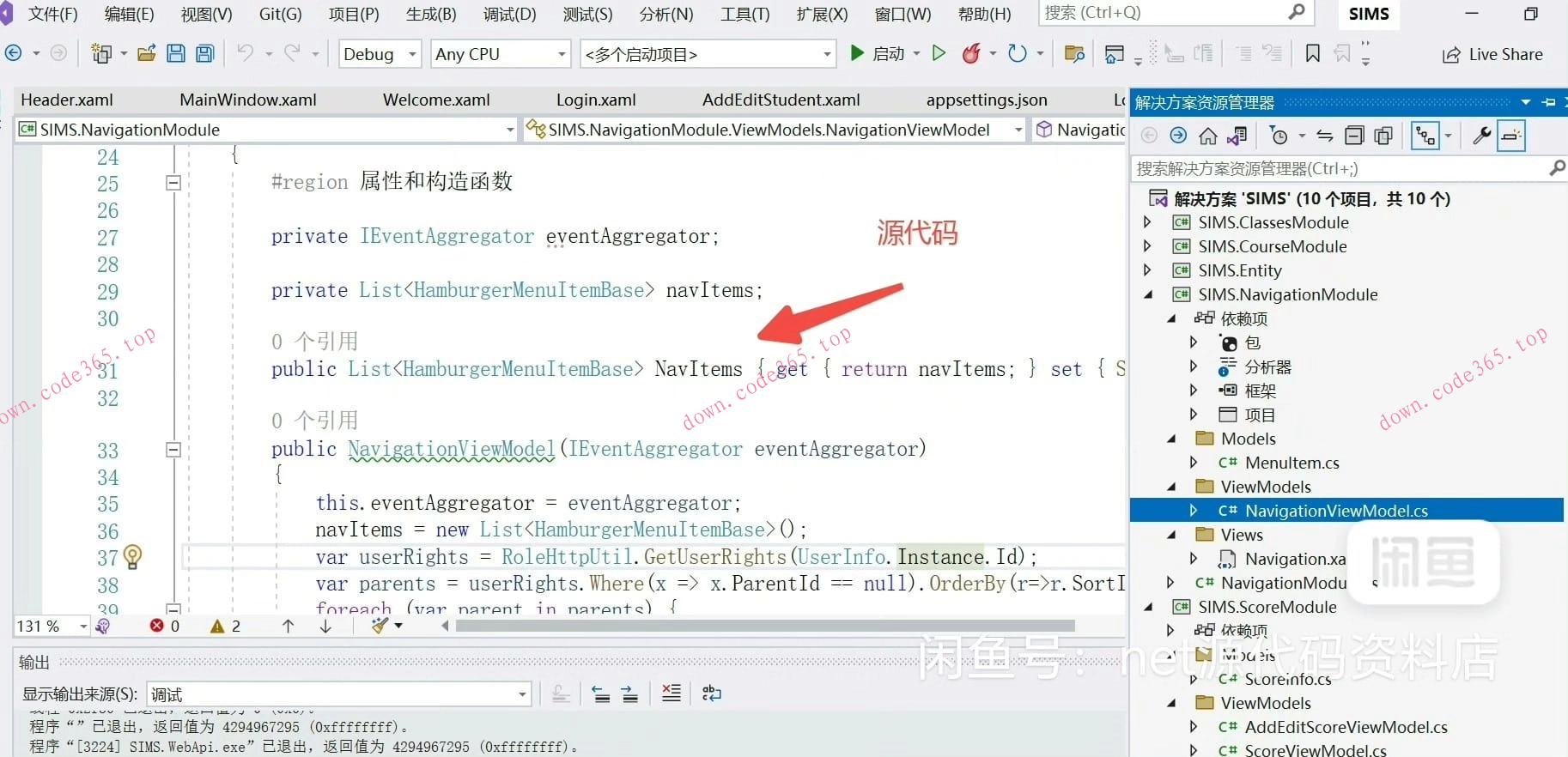Image resolution: width=1568 pixels, height=757 pixels.
Task: Switch to the appsettings.json tab
Action: (x=987, y=100)
